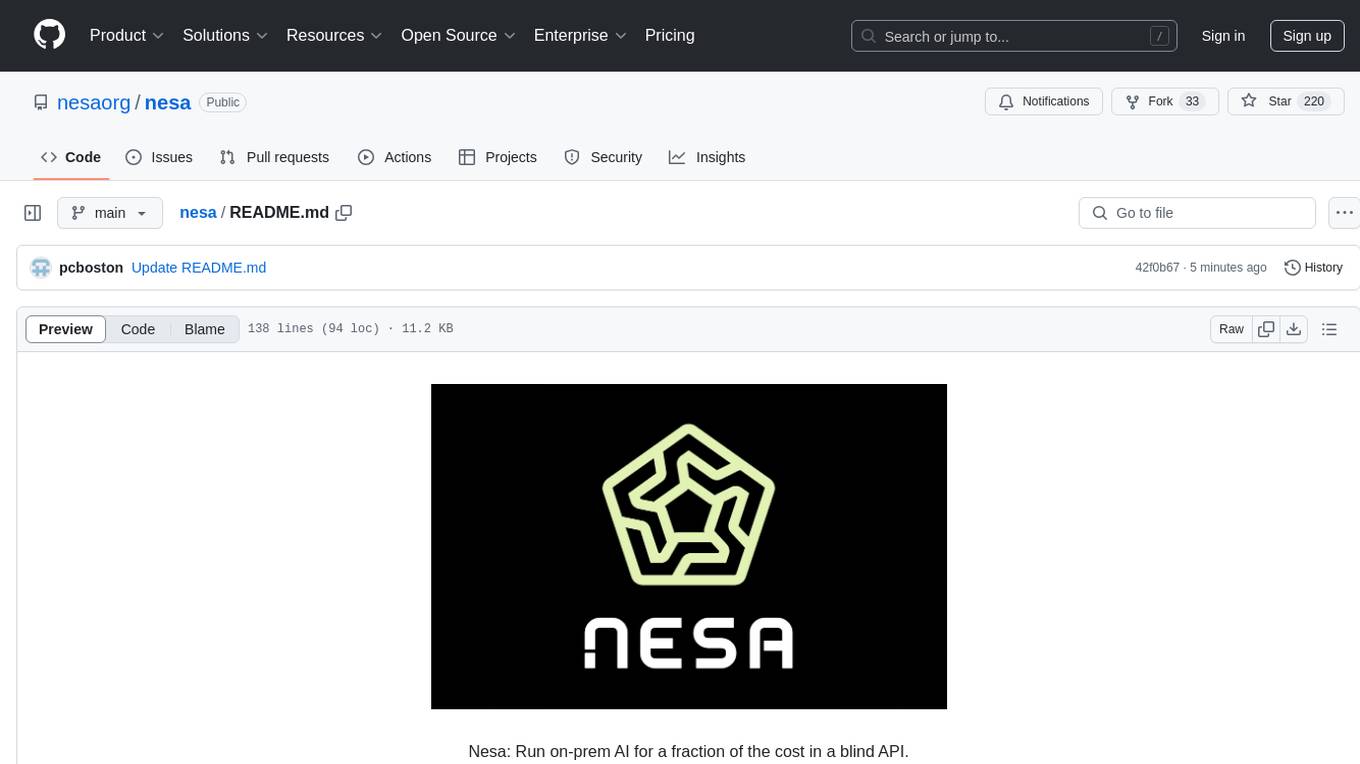Select the Preview view toggle

[x=66, y=329]
